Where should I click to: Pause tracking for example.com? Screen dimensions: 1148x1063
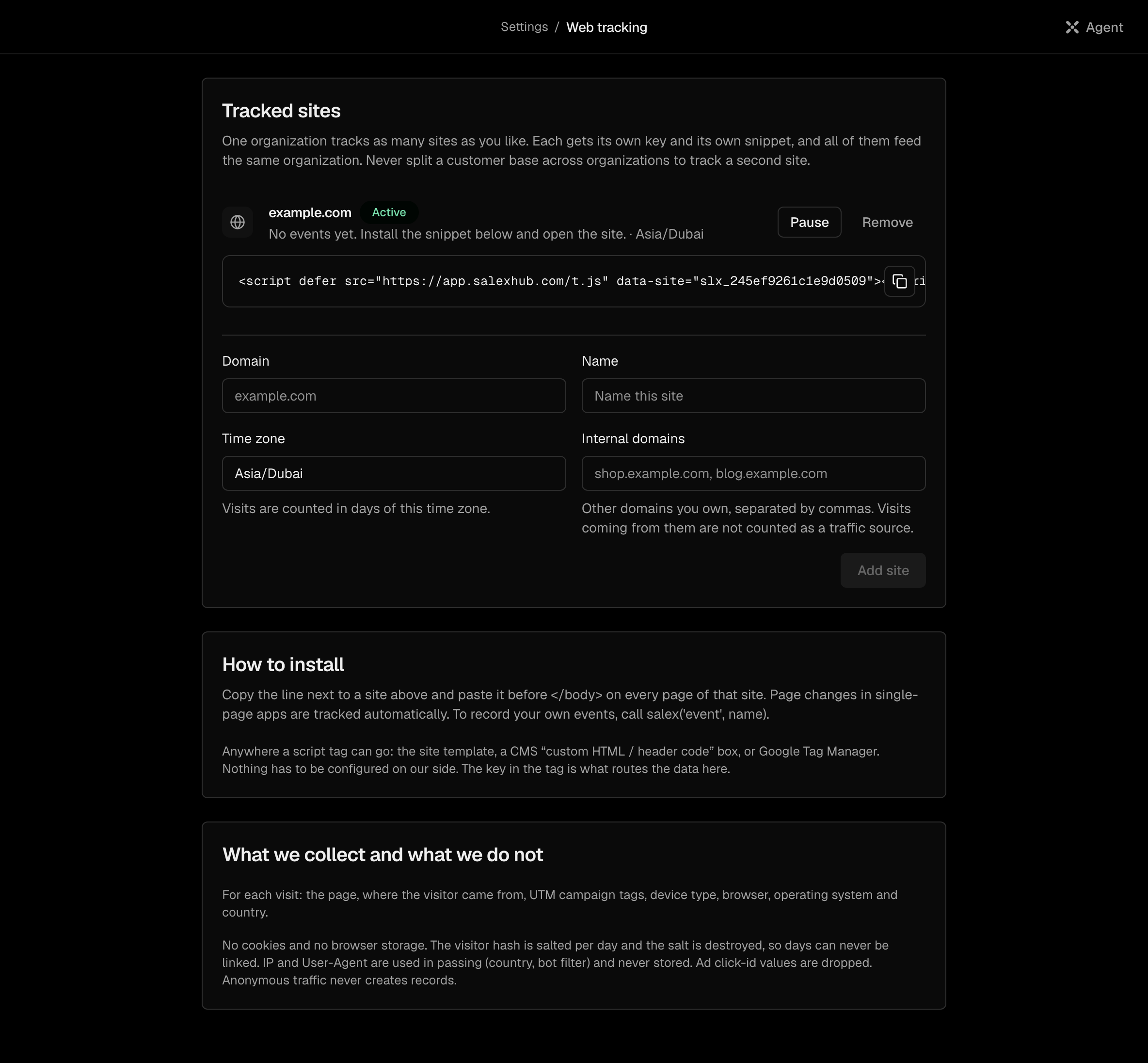[809, 222]
